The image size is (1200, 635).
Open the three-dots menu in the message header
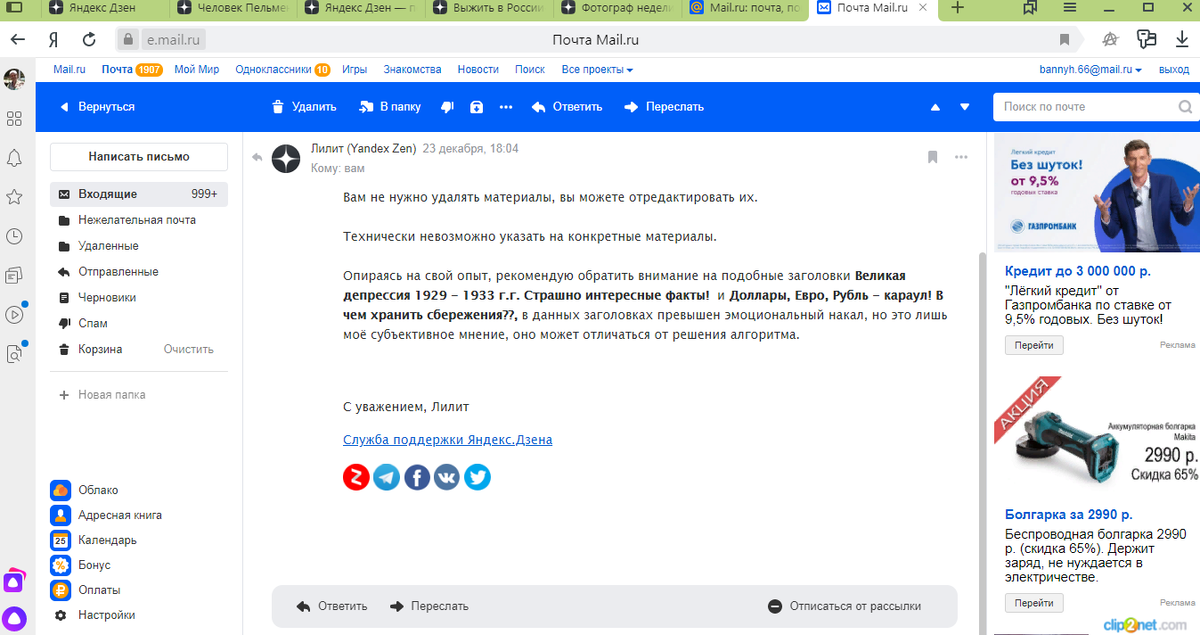tap(961, 157)
